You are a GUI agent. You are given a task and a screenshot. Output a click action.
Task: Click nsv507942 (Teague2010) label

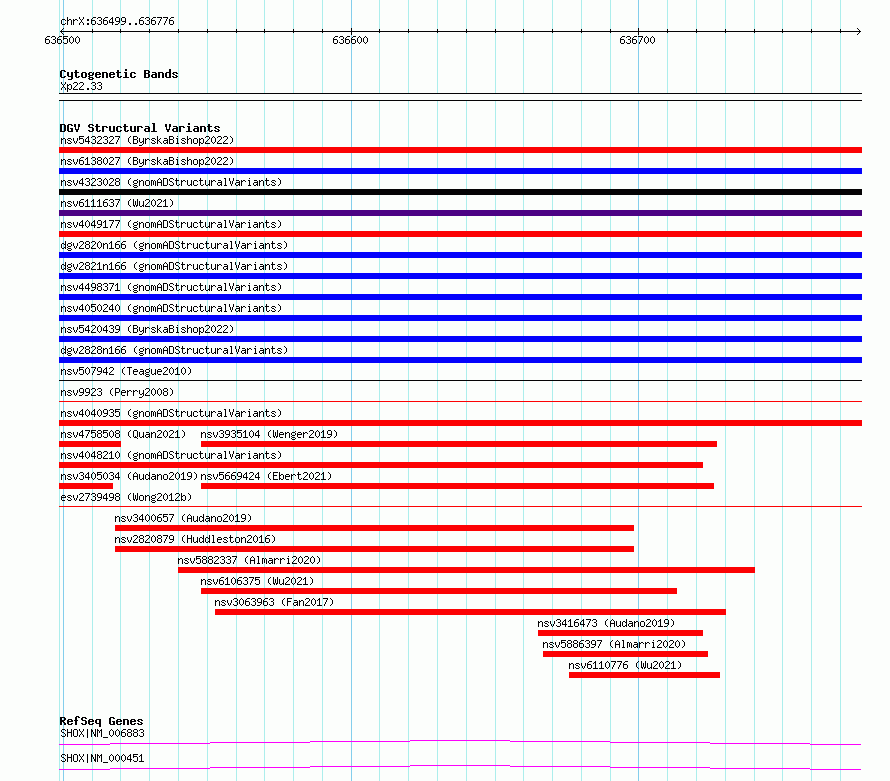coord(126,371)
